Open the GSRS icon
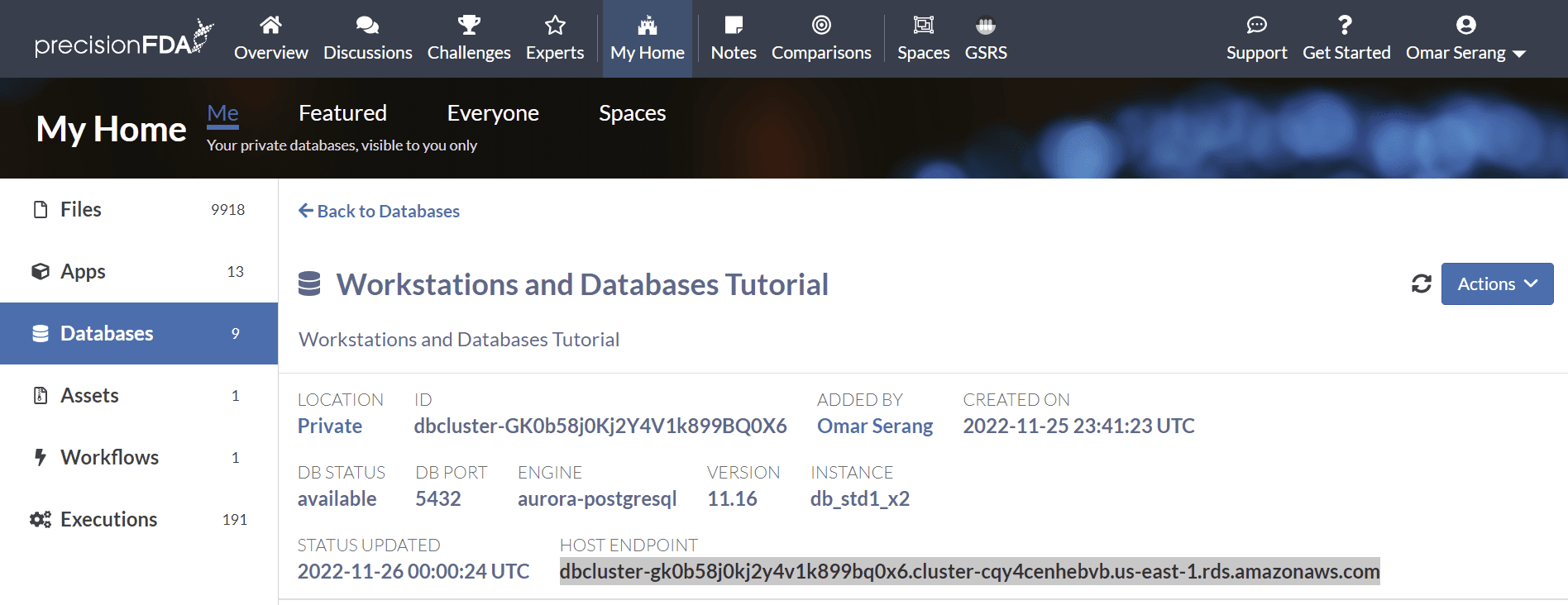The width and height of the screenshot is (1568, 605). [x=985, y=26]
